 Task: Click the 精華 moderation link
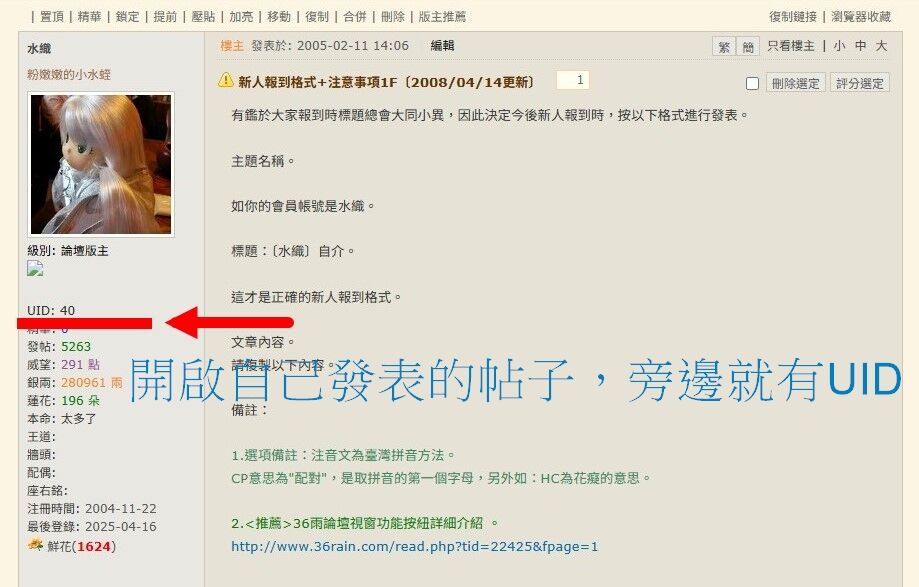pyautogui.click(x=89, y=16)
